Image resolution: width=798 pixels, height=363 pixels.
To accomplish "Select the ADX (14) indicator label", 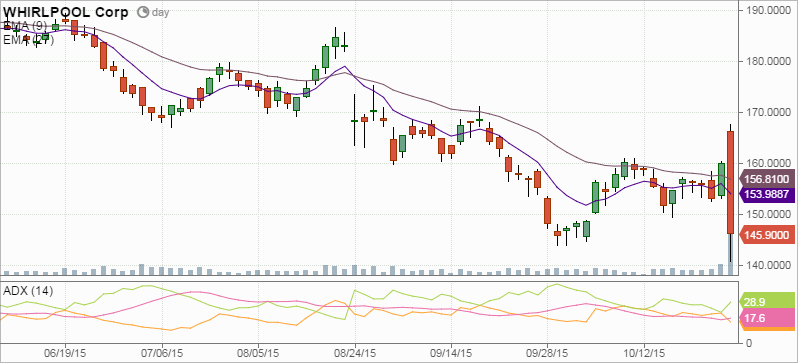I will coord(27,291).
